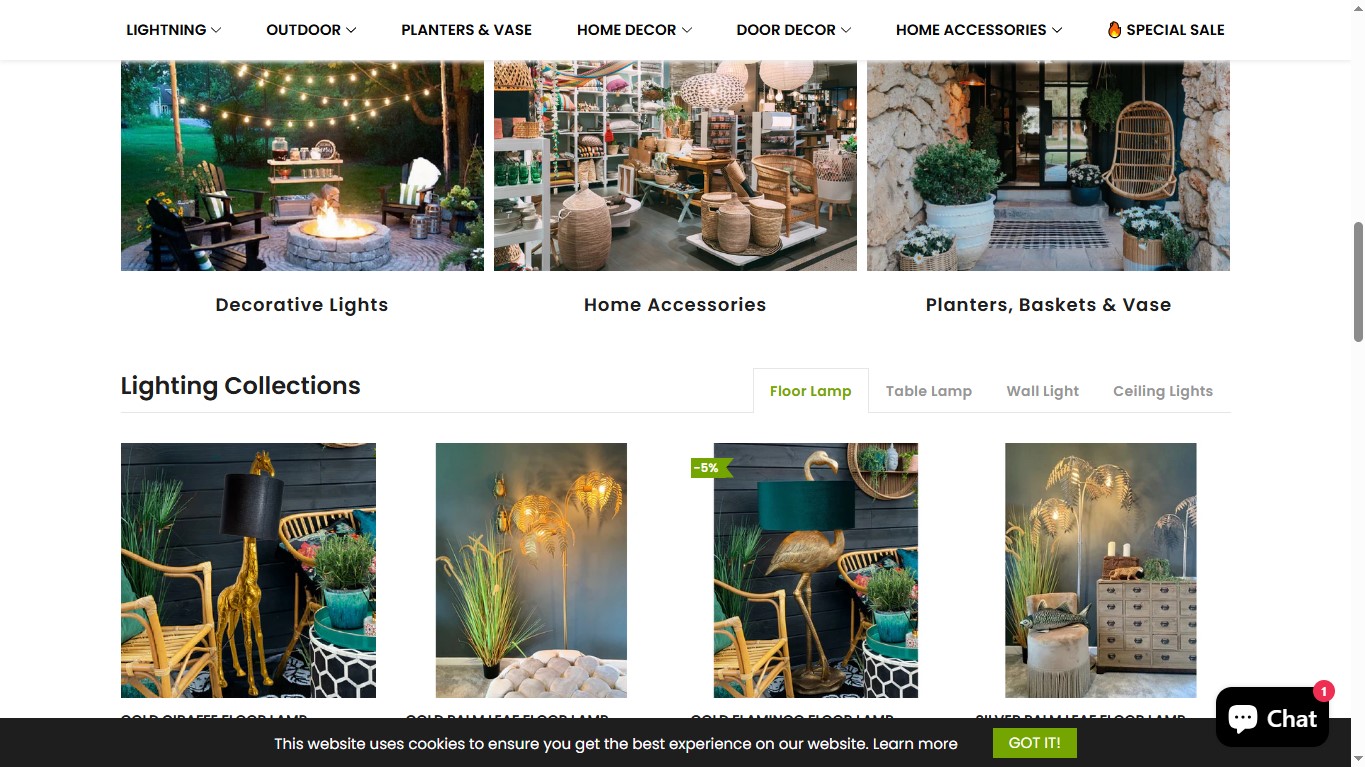Show the Ceiling Lights tab

pos(1162,391)
